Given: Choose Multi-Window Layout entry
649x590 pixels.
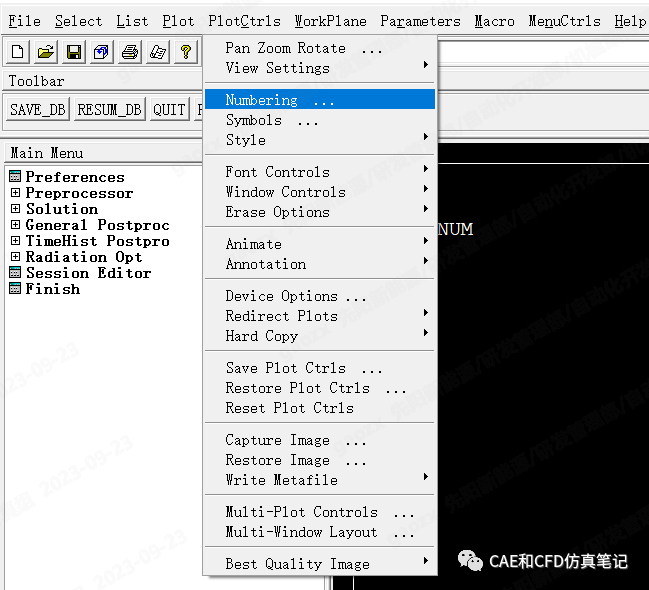Looking at the screenshot, I should [320, 532].
